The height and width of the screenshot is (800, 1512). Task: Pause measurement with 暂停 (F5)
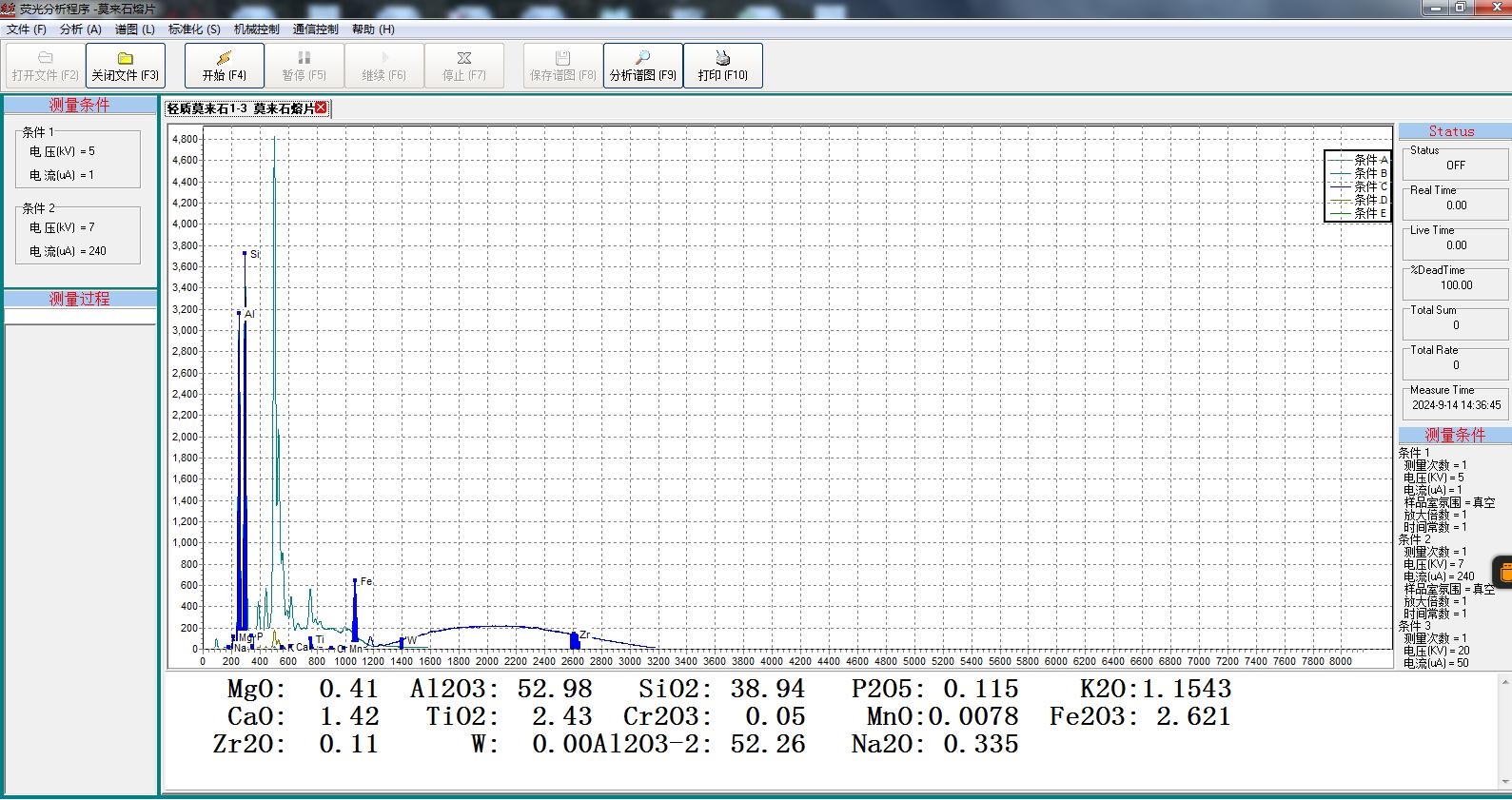304,66
